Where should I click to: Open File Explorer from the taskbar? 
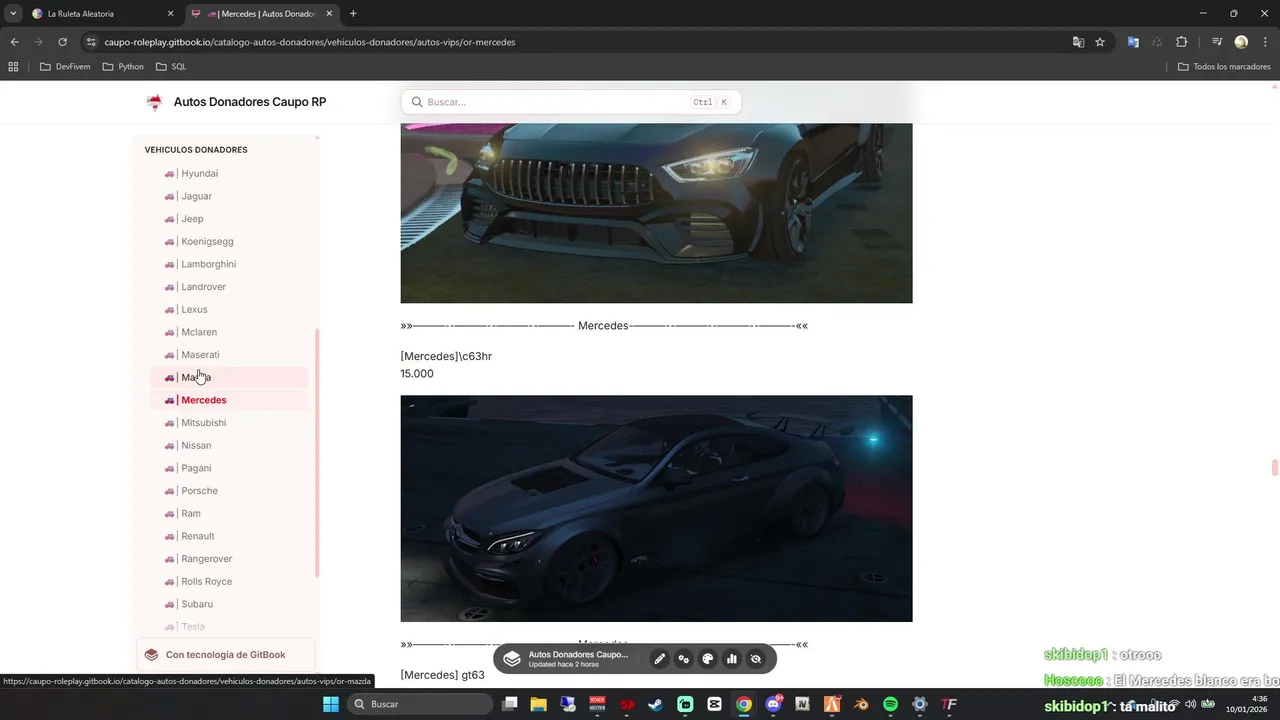coord(538,704)
